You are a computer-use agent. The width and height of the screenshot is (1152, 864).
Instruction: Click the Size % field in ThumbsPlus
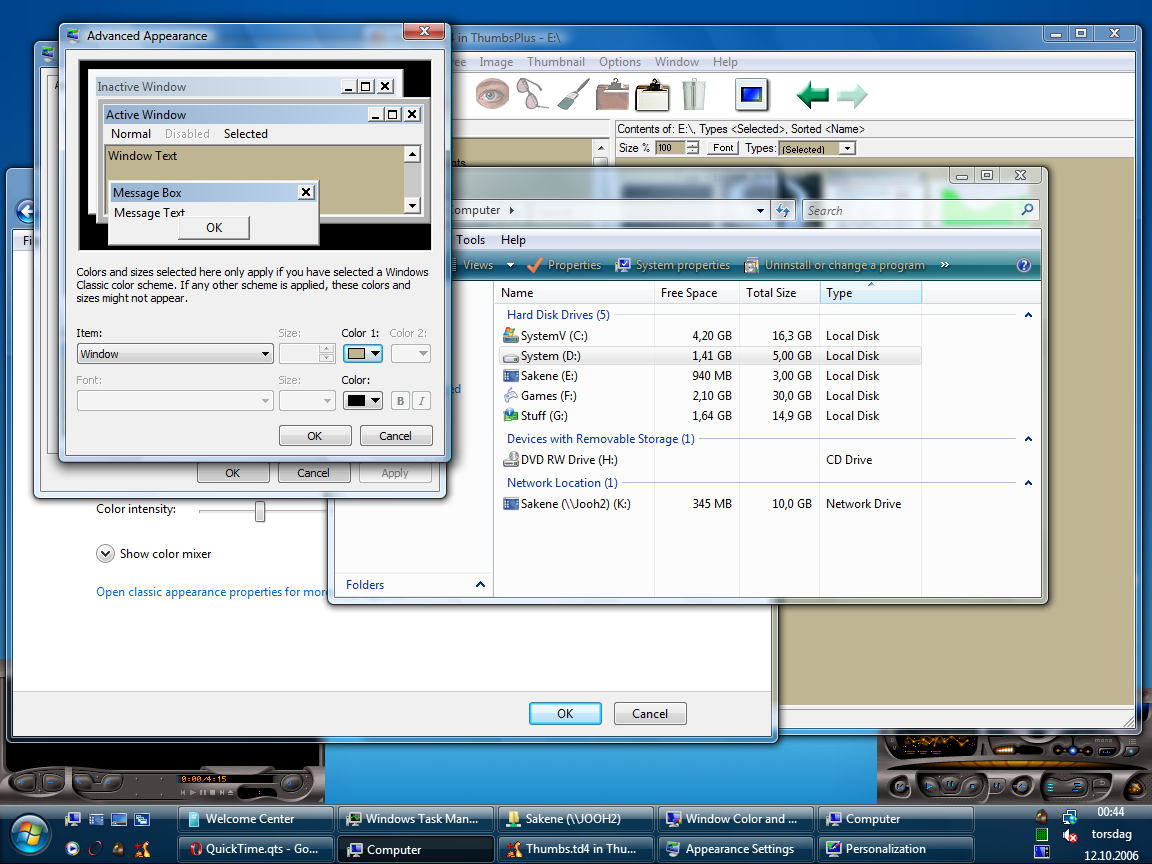(x=670, y=148)
